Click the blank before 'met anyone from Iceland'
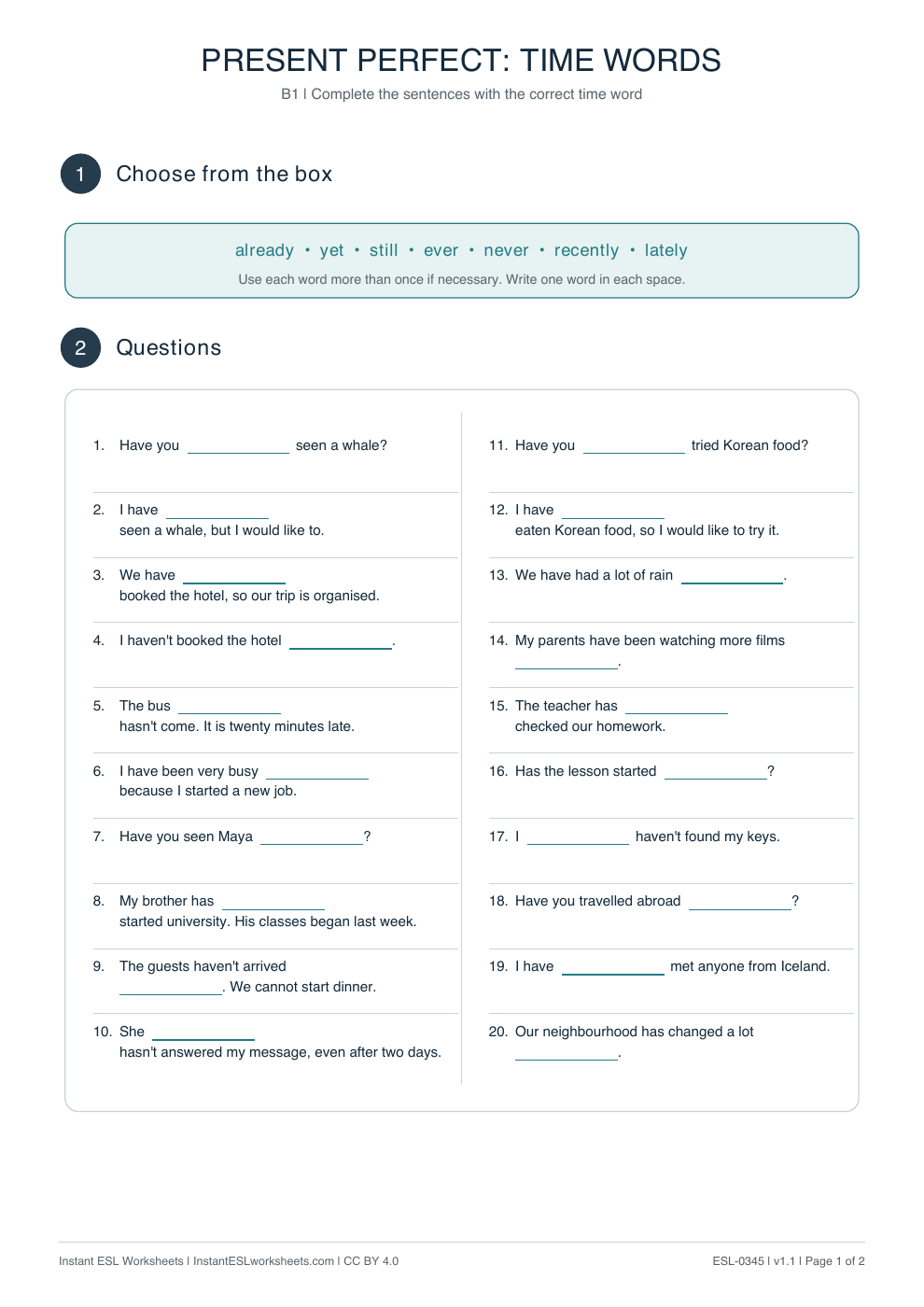 [x=612, y=967]
